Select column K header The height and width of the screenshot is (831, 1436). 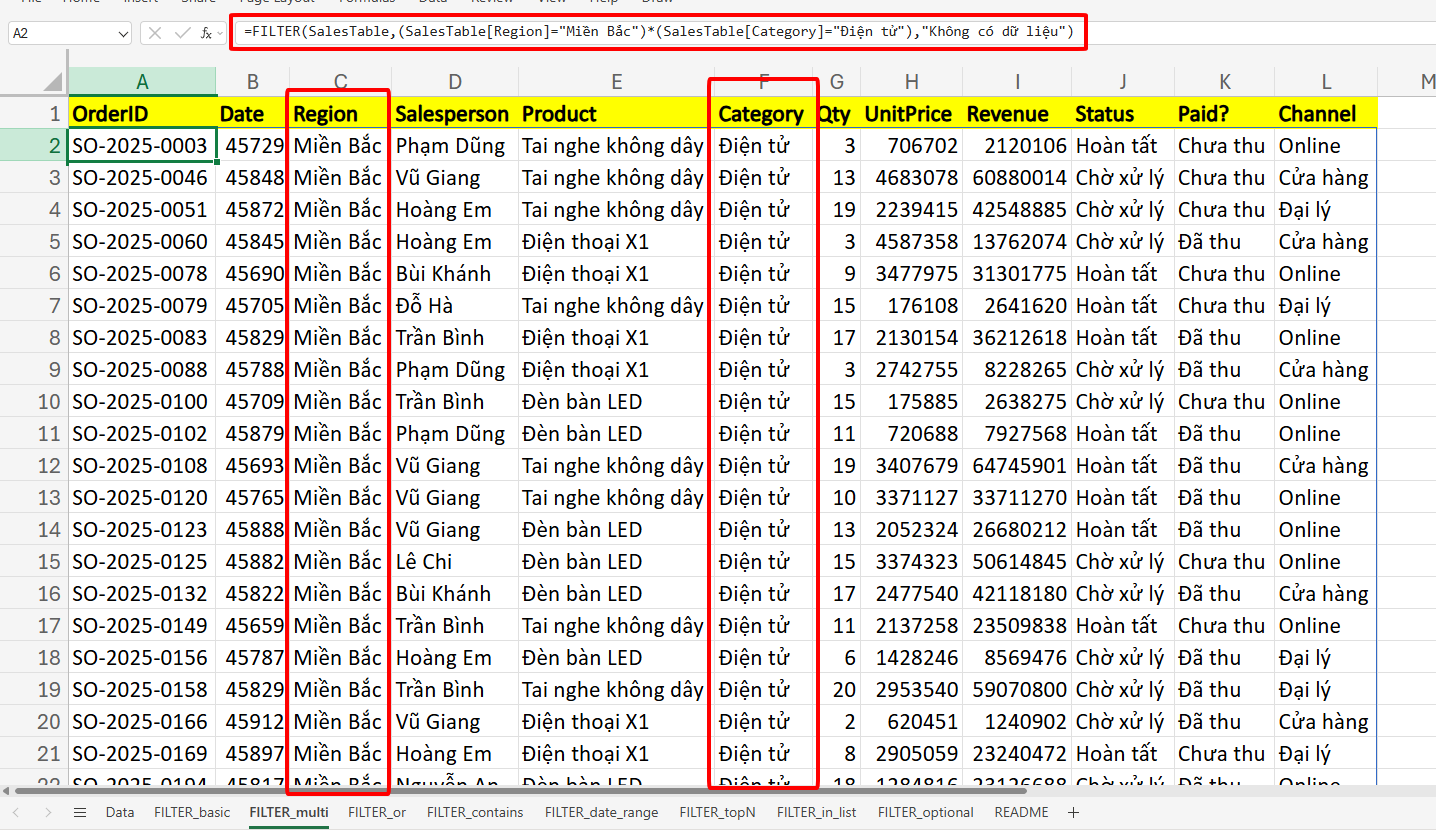click(x=1225, y=82)
